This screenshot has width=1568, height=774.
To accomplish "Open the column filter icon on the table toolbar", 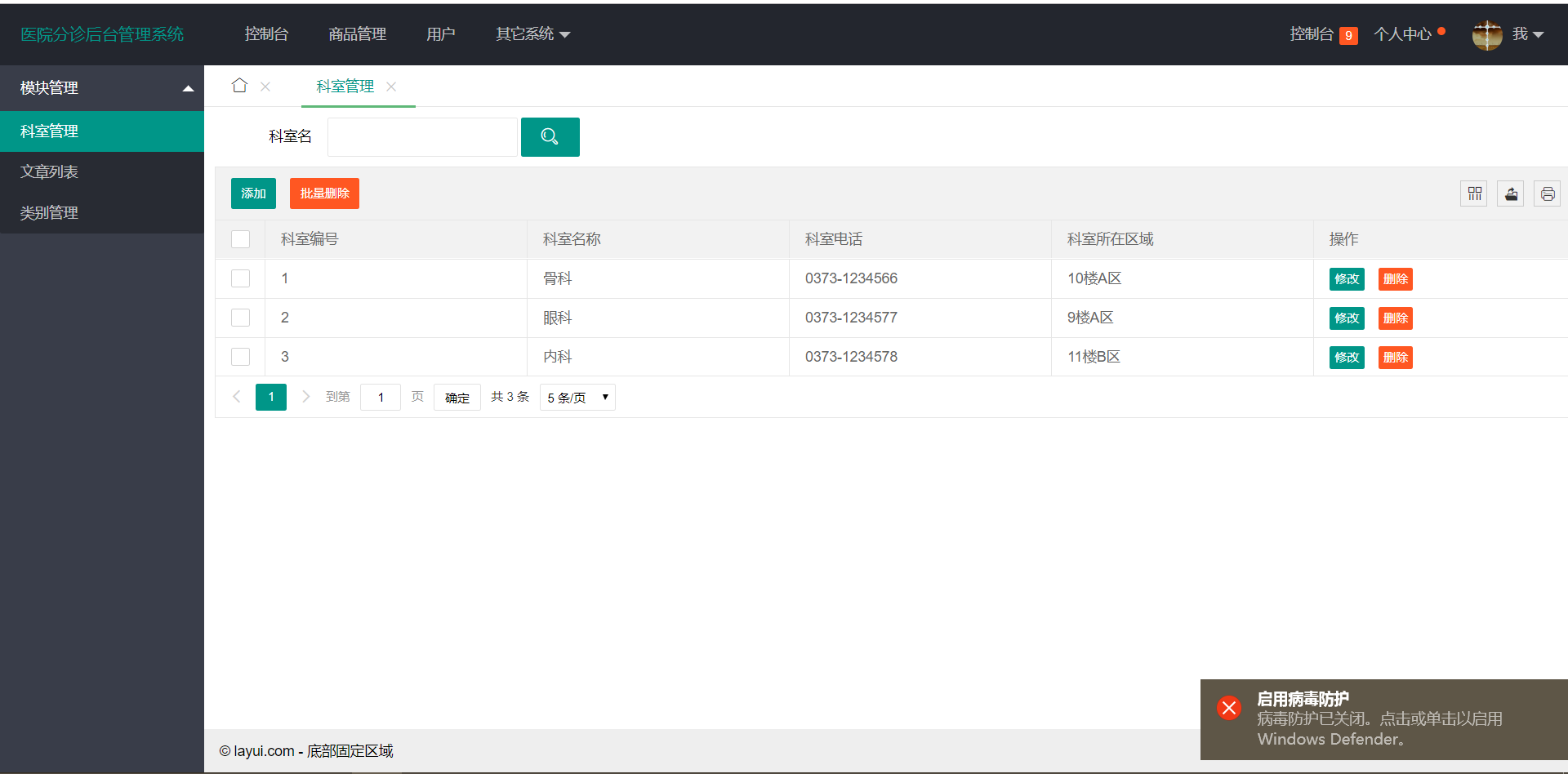I will pos(1473,193).
